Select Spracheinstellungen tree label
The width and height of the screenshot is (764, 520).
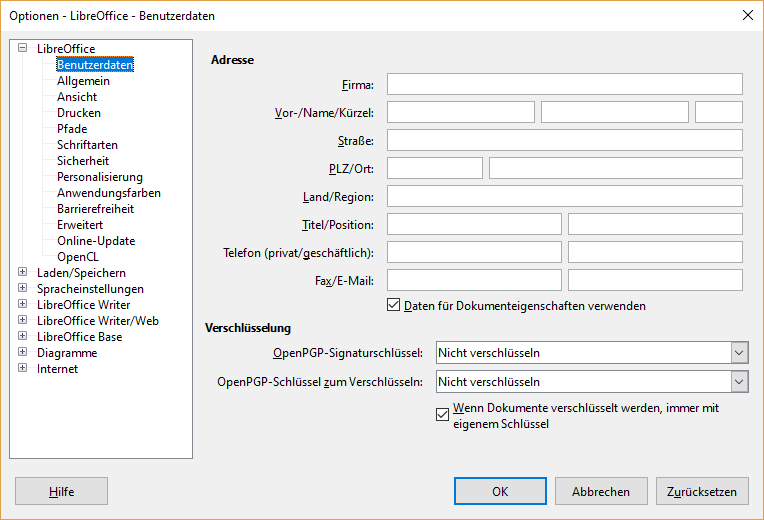click(90, 289)
